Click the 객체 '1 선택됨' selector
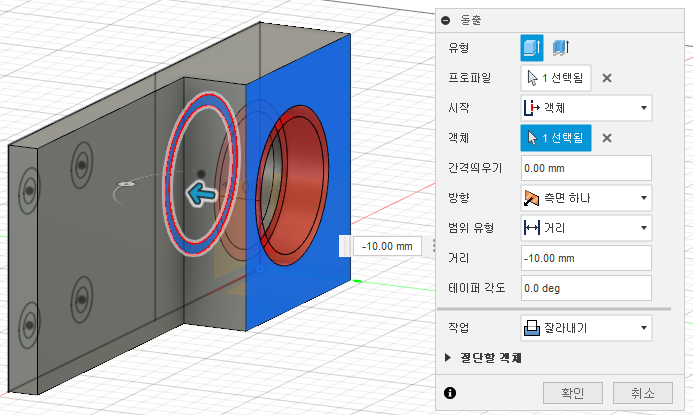Screen dimensions: 693x415 click(556, 138)
